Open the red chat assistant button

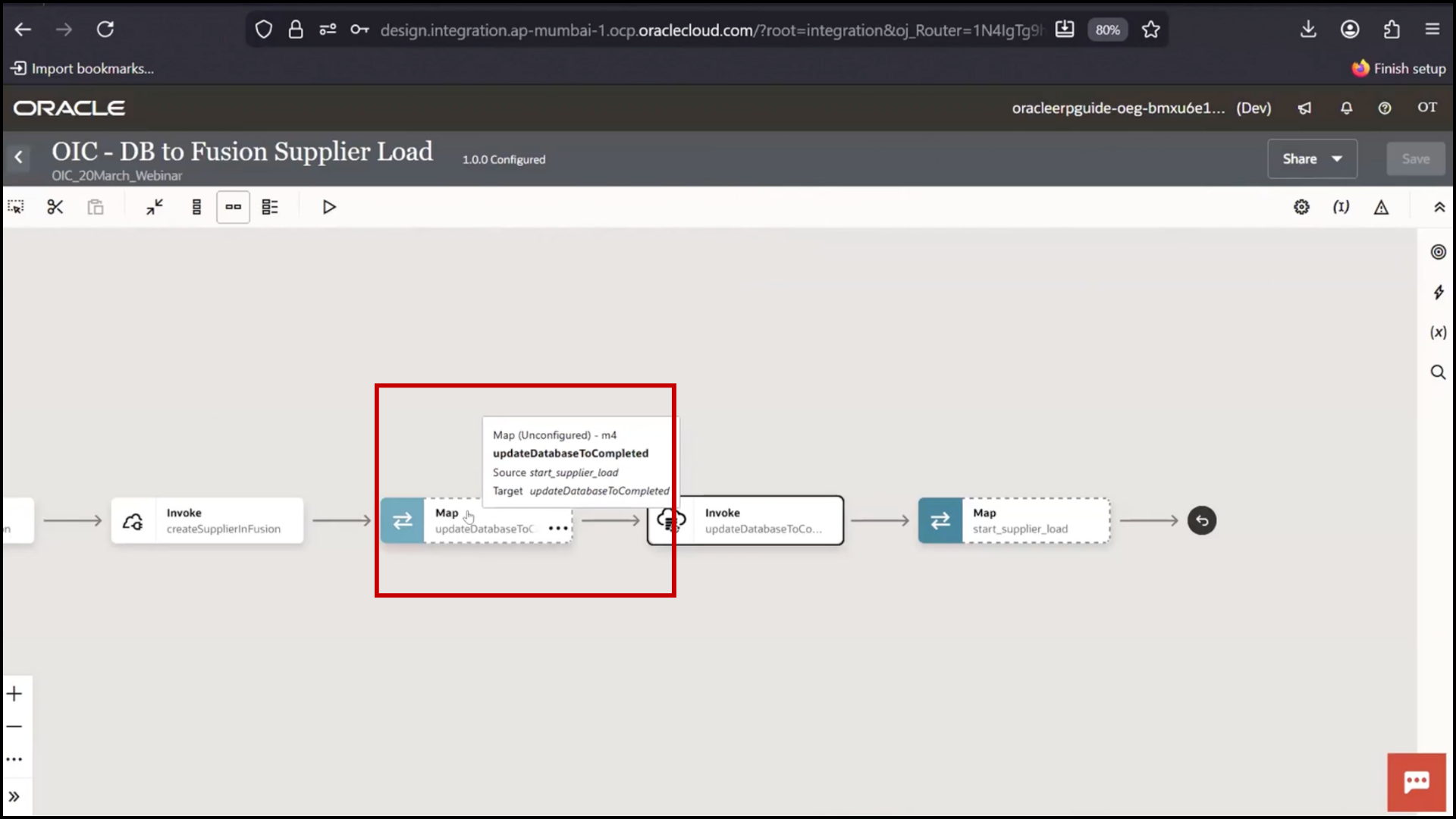tap(1417, 782)
